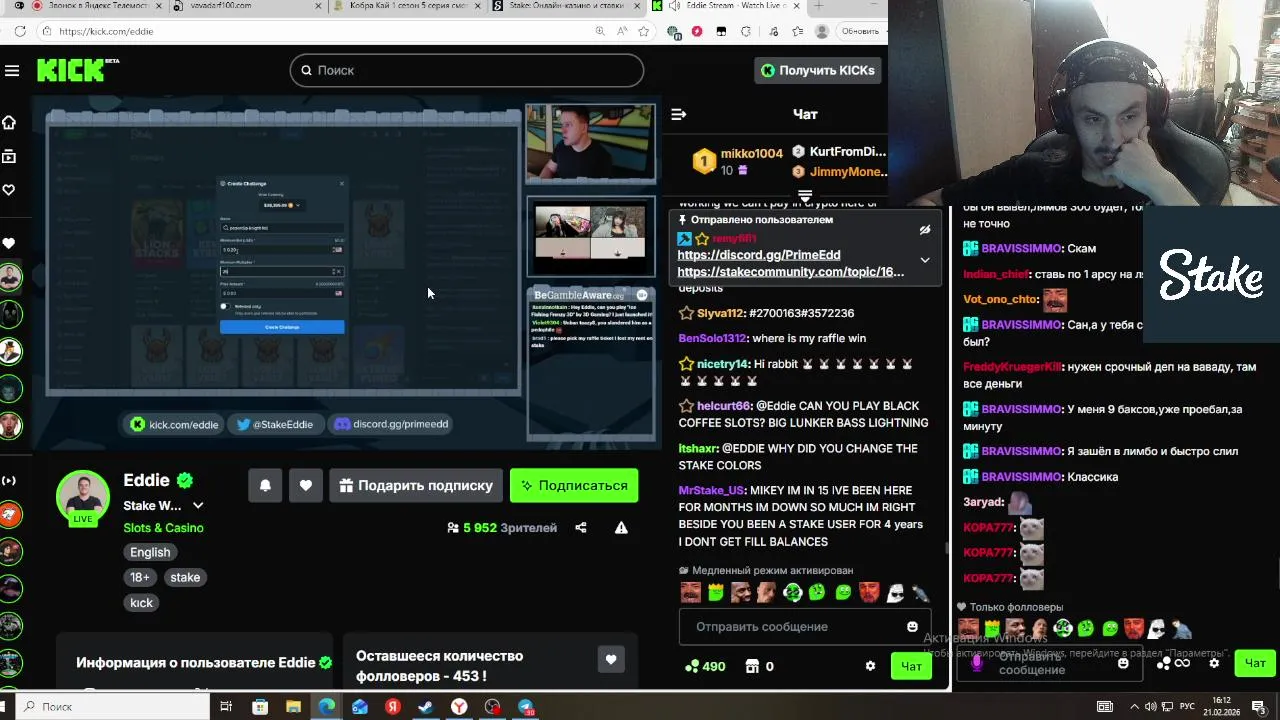This screenshot has height=720, width=1280.
Task: Open kick.com/eddie overlay link on video
Action: 174,424
